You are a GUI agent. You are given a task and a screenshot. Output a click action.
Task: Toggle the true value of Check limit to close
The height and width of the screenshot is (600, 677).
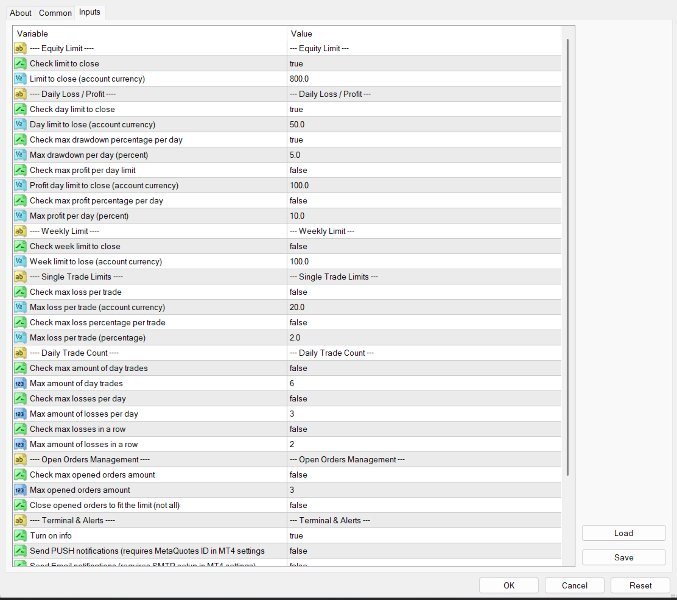(296, 63)
